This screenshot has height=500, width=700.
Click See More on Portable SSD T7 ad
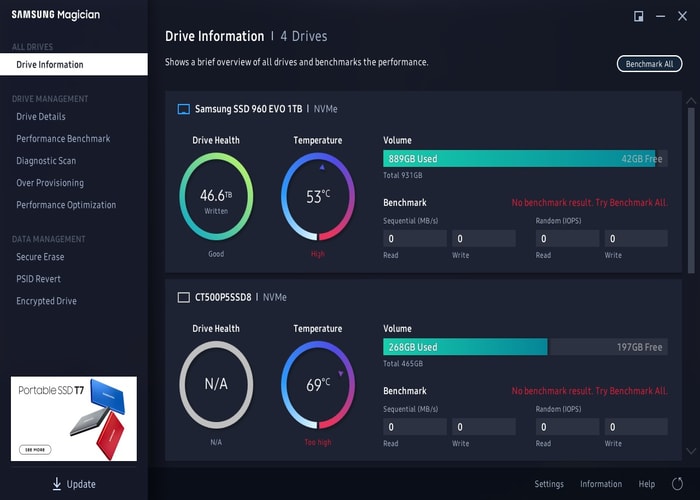pyautogui.click(x=35, y=450)
